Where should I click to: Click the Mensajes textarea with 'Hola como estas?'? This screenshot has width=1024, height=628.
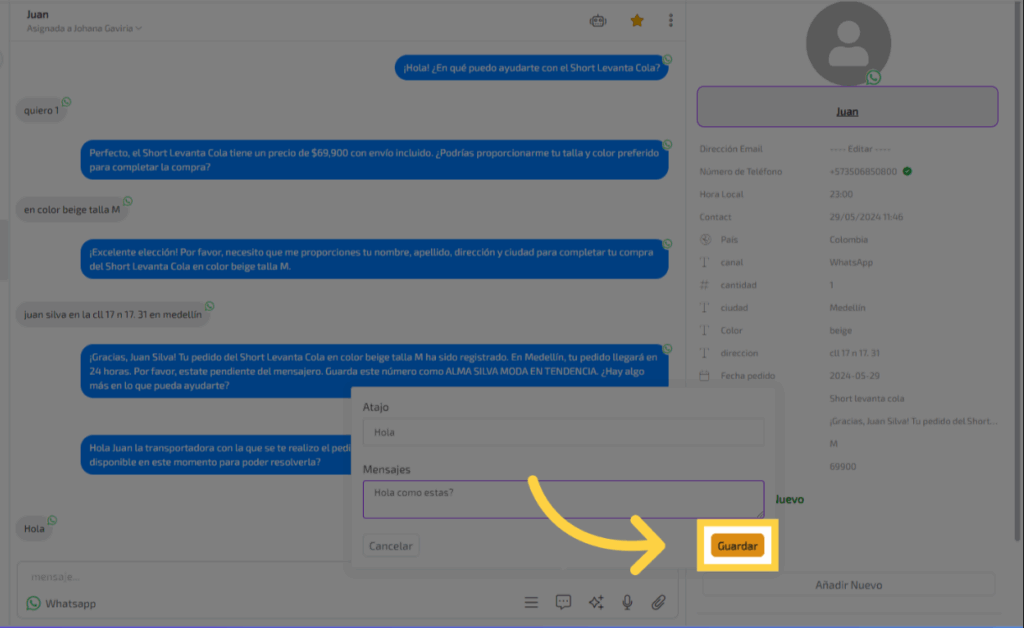(563, 499)
